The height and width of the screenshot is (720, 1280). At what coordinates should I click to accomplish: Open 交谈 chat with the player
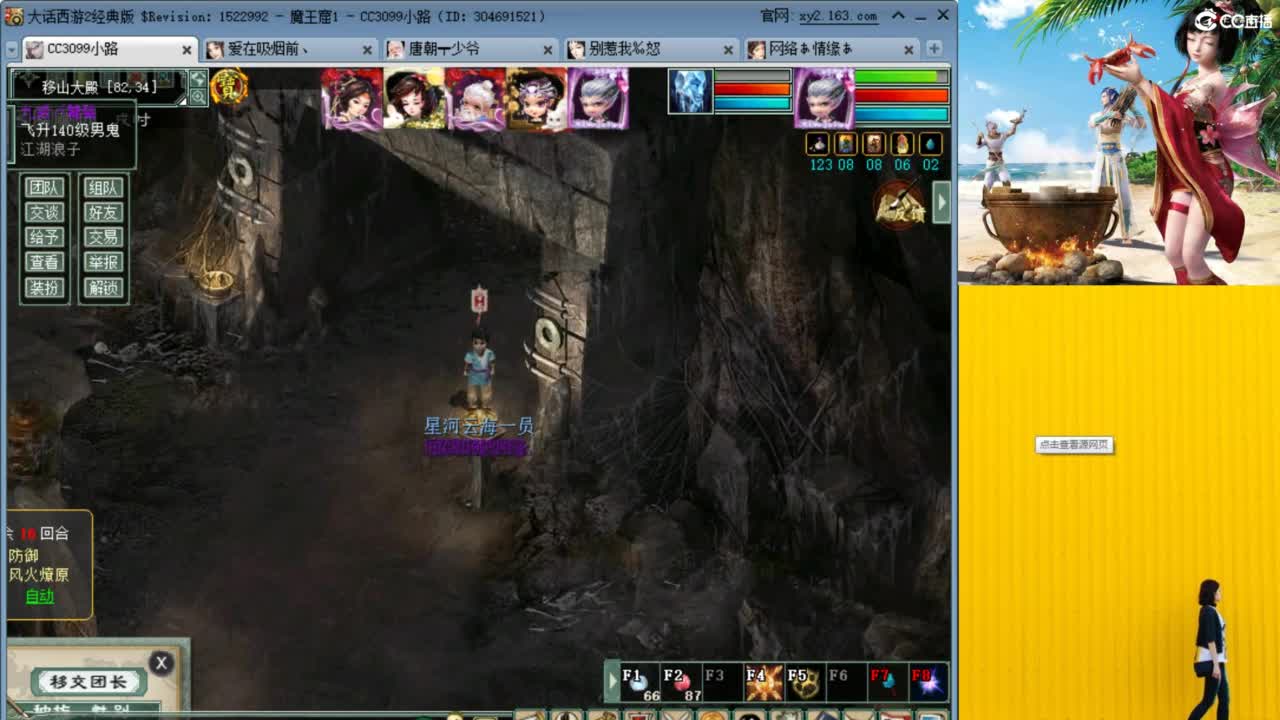point(45,212)
